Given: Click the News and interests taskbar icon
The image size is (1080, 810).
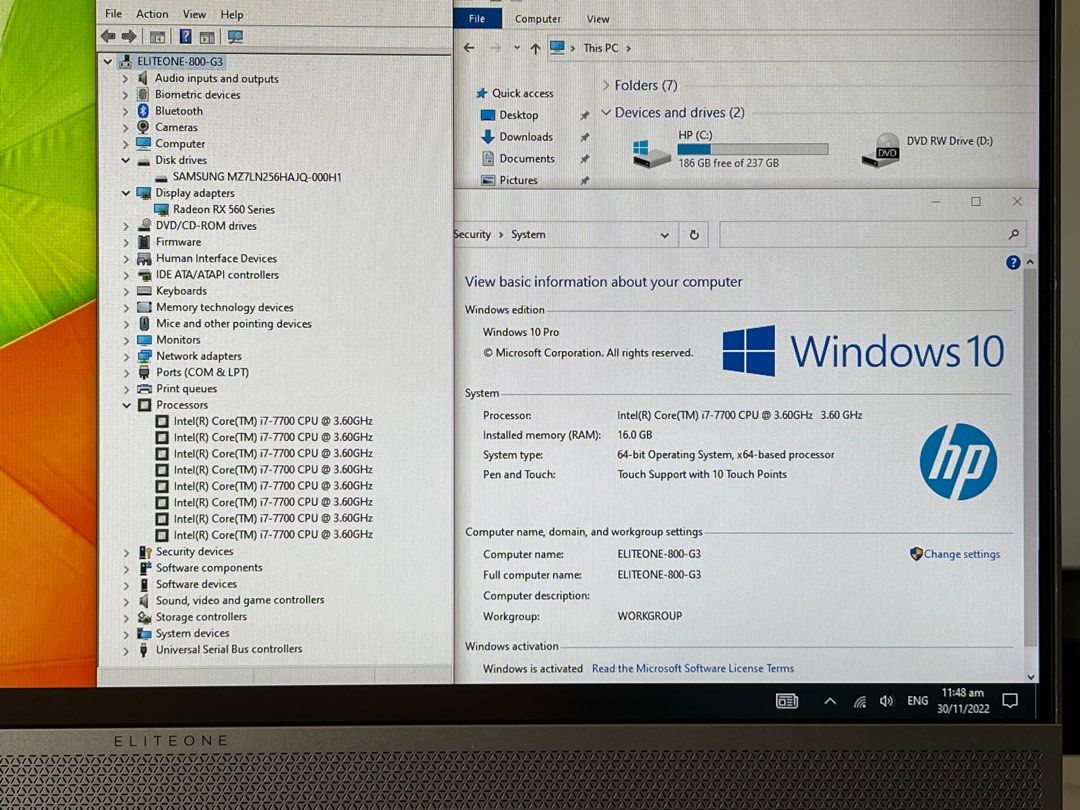Looking at the screenshot, I should pyautogui.click(x=786, y=702).
